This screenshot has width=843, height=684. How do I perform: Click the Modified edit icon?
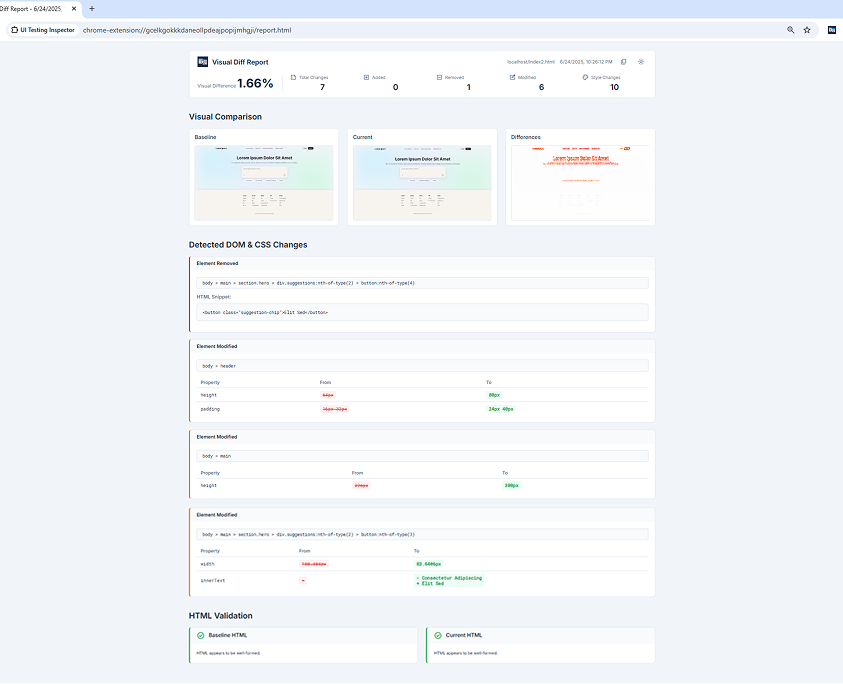coord(512,77)
